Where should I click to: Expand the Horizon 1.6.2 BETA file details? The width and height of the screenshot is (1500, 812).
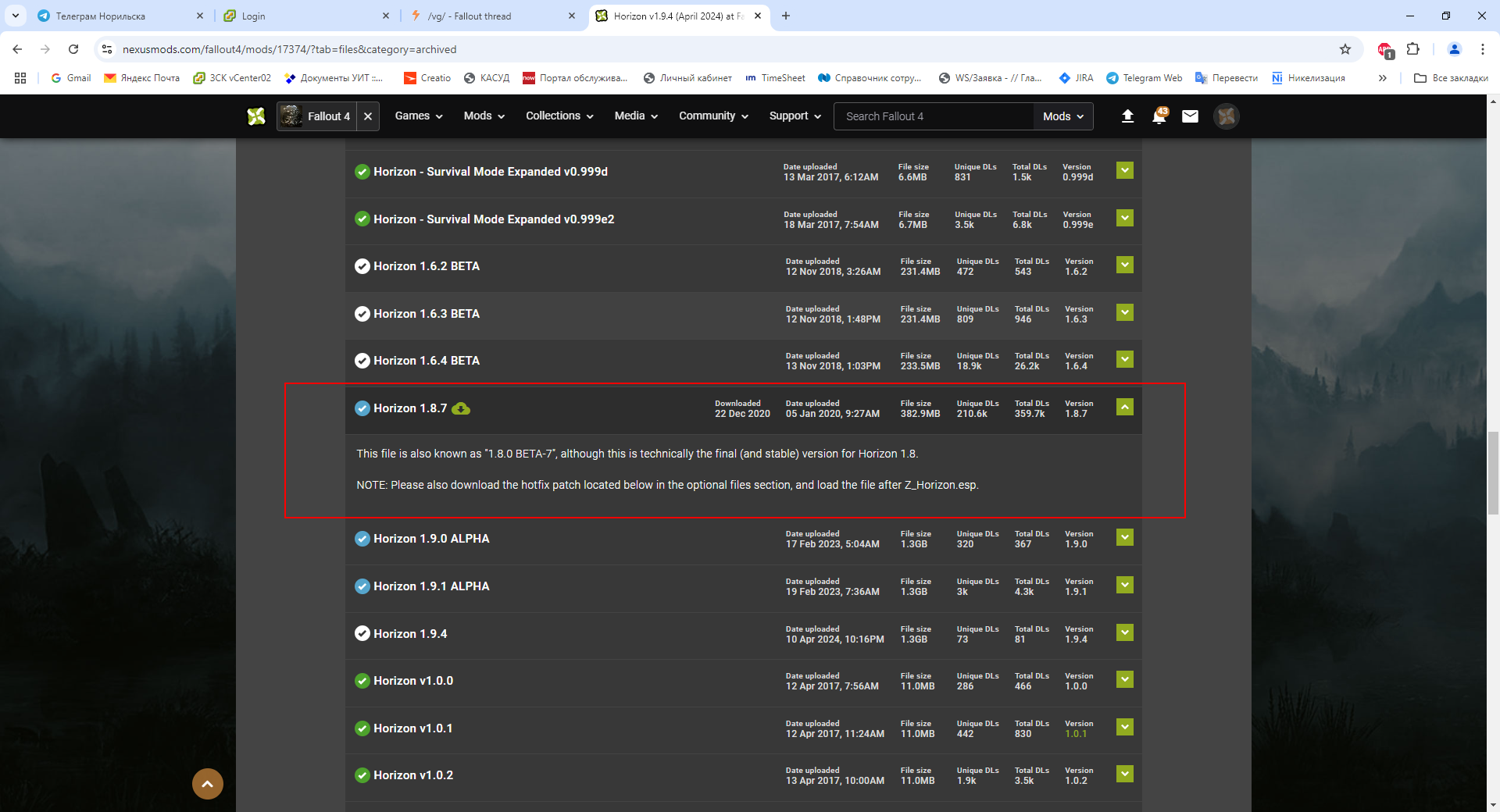tap(1125, 265)
